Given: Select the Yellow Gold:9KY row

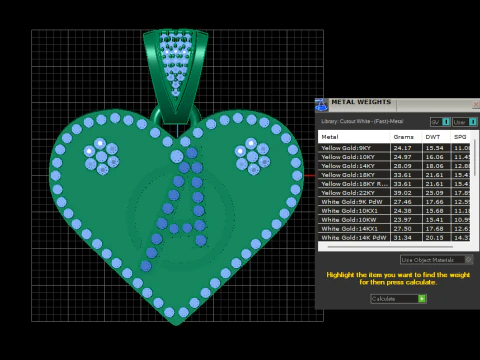Looking at the screenshot, I should [394, 148].
